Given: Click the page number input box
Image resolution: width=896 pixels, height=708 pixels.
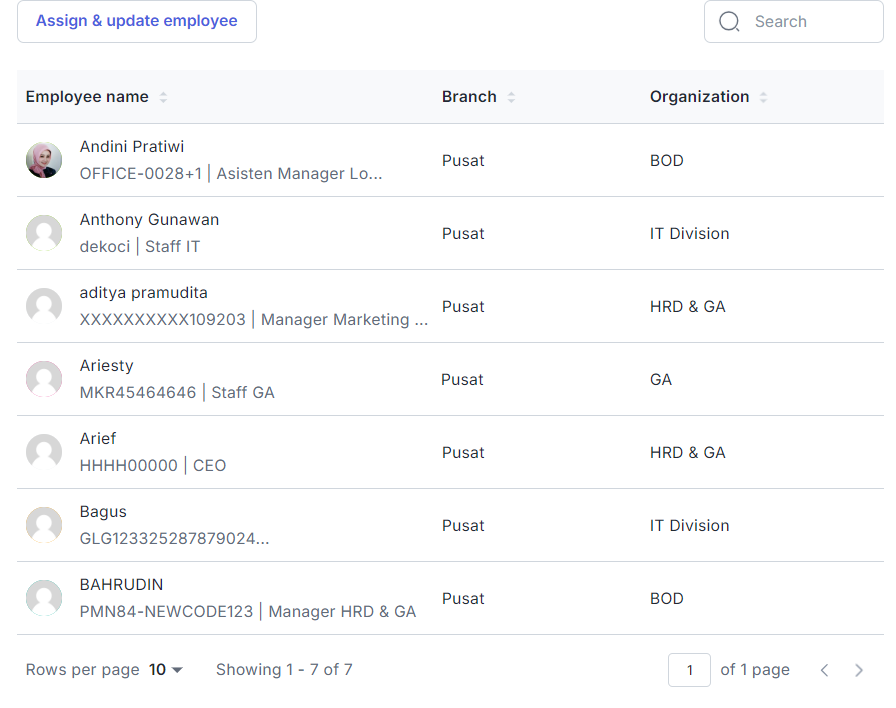Looking at the screenshot, I should tap(689, 670).
